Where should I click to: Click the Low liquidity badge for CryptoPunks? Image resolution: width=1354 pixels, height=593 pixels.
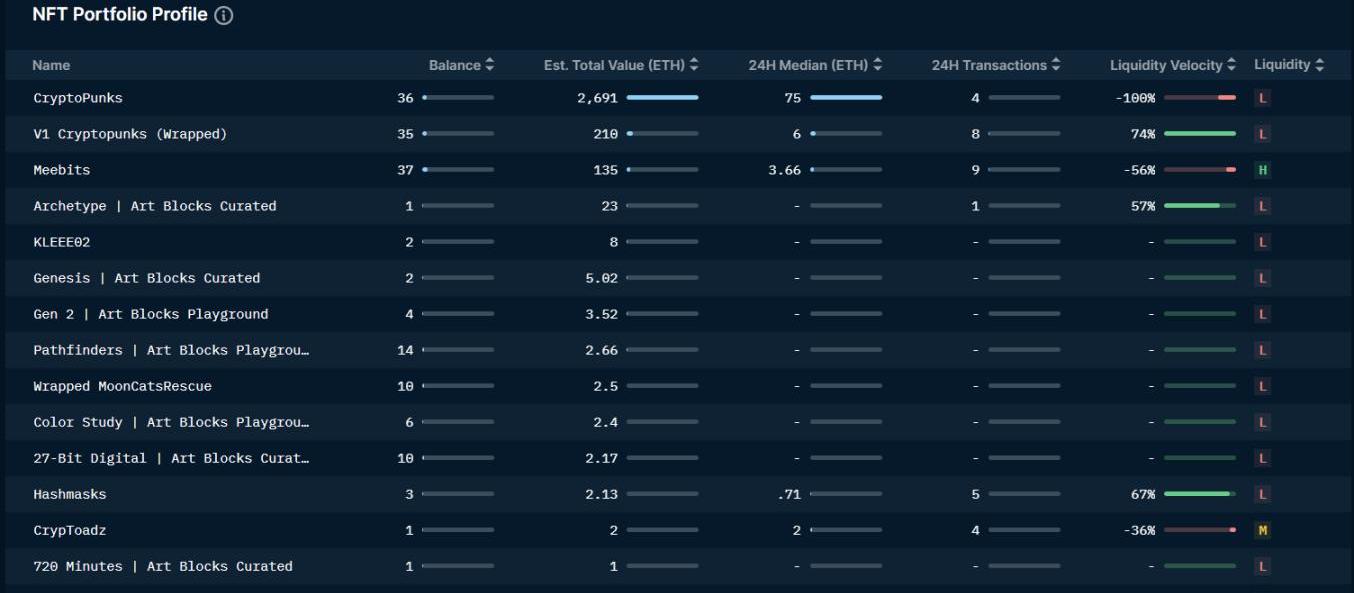coord(1262,98)
